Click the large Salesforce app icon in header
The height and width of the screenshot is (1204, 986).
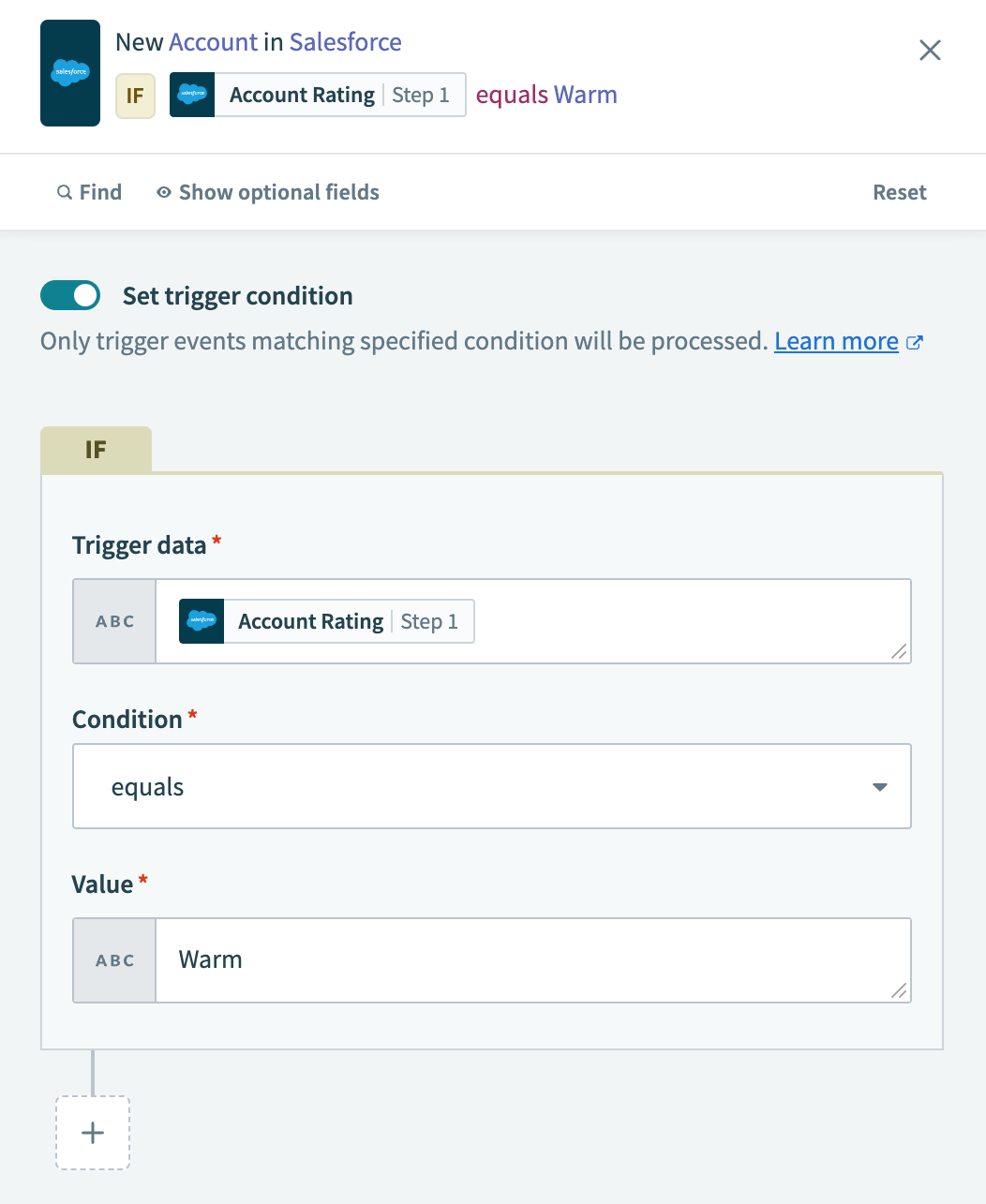point(70,73)
